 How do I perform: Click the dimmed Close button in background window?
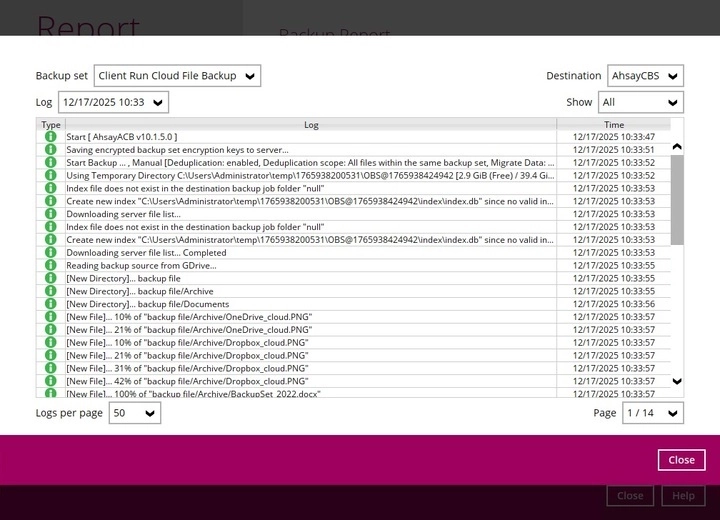click(630, 496)
